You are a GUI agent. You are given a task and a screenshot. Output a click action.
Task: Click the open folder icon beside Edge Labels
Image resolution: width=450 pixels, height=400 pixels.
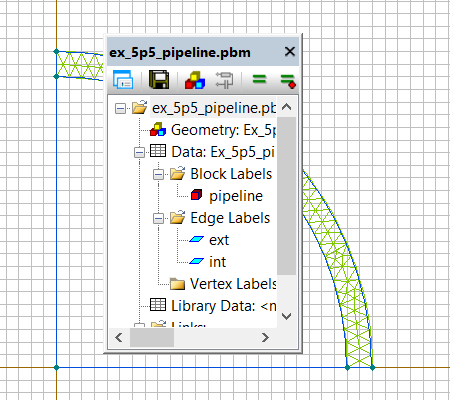(177, 217)
